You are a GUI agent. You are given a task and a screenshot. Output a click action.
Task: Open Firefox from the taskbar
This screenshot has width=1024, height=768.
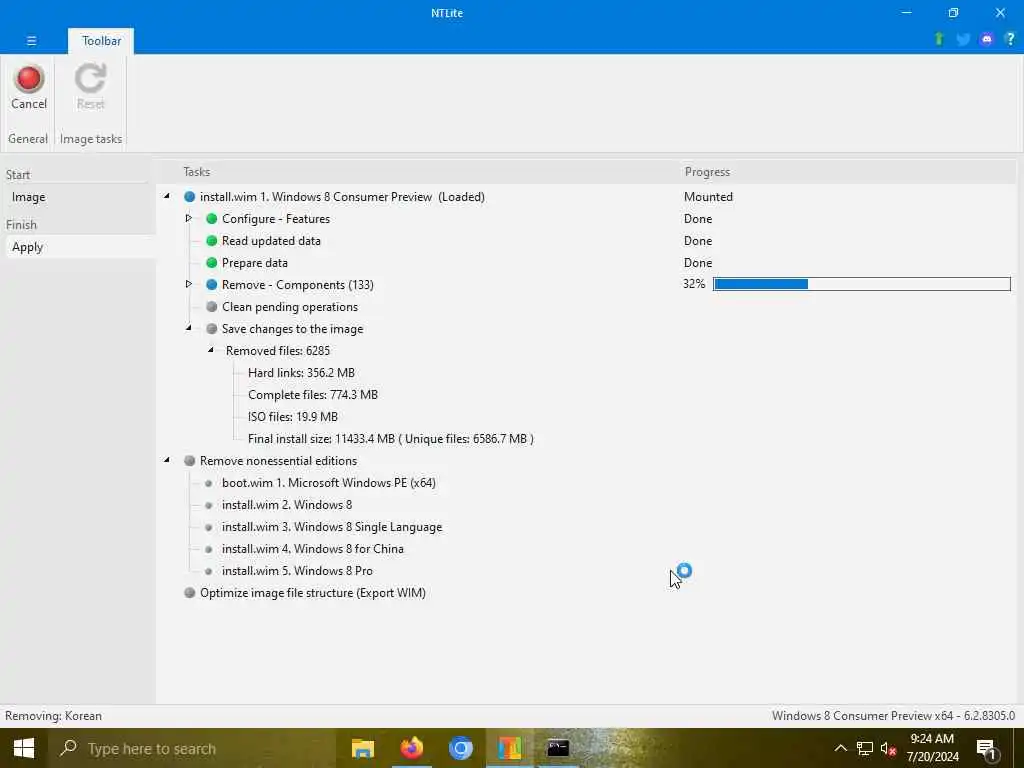[411, 748]
